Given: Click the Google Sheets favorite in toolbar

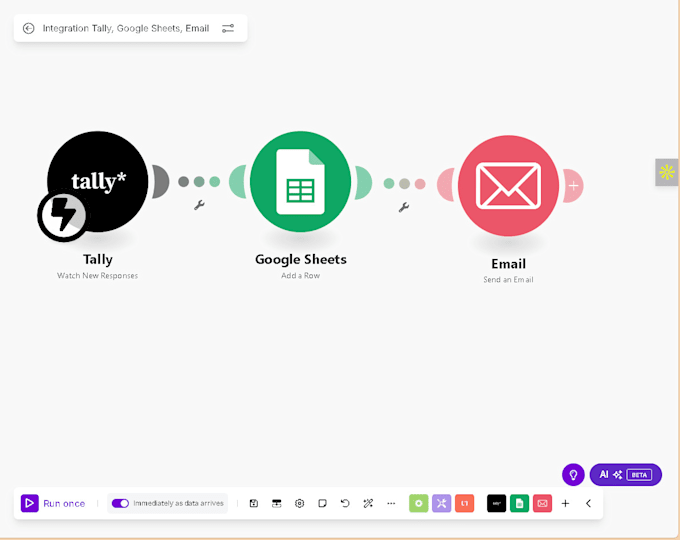Looking at the screenshot, I should pos(520,503).
